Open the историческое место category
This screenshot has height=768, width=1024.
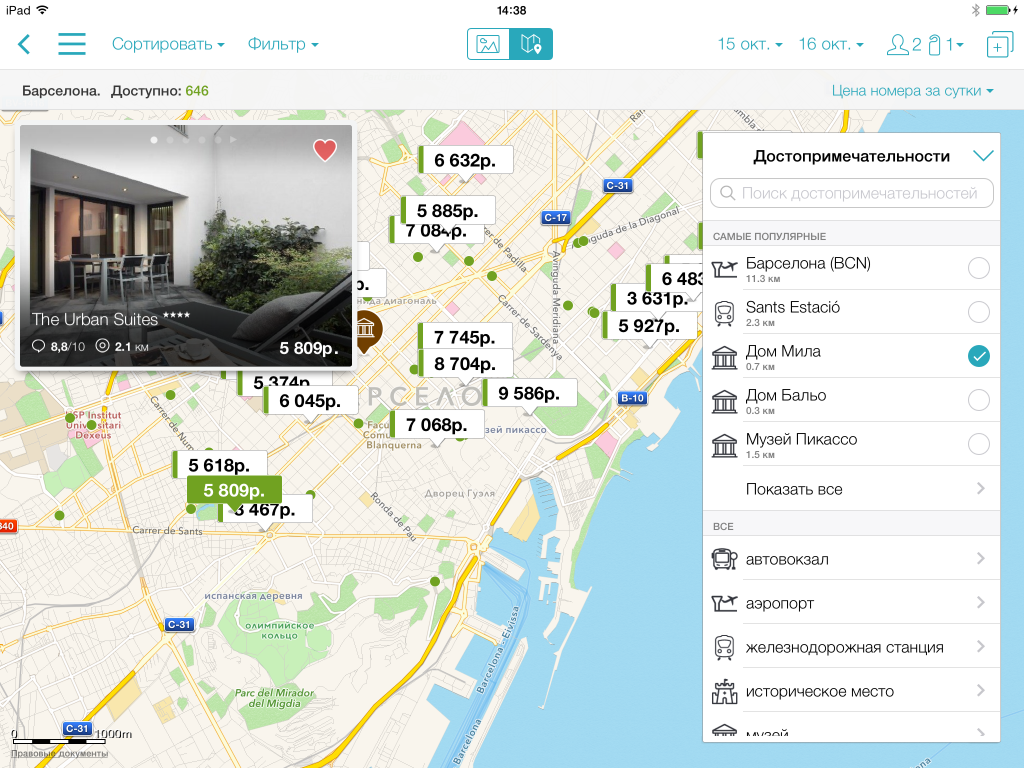(x=851, y=691)
